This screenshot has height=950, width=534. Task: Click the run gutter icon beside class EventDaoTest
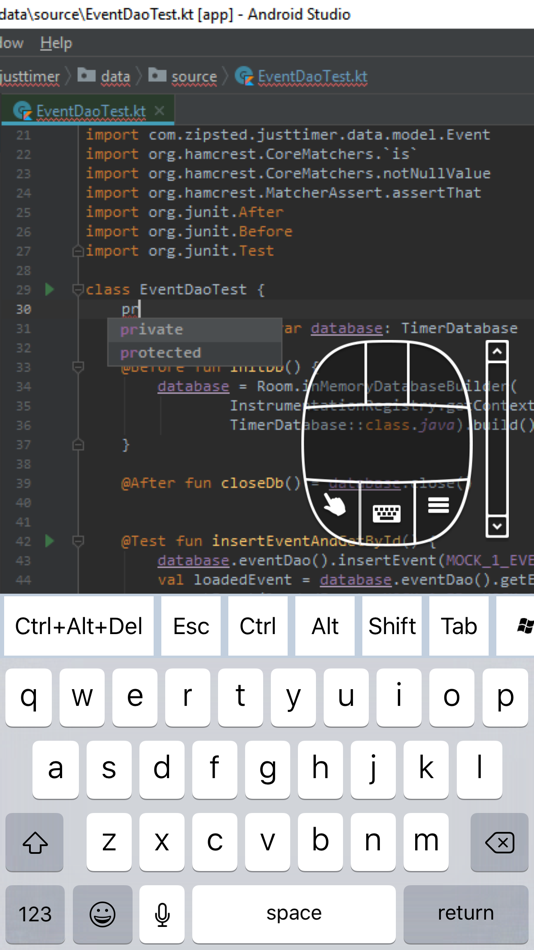(x=50, y=290)
